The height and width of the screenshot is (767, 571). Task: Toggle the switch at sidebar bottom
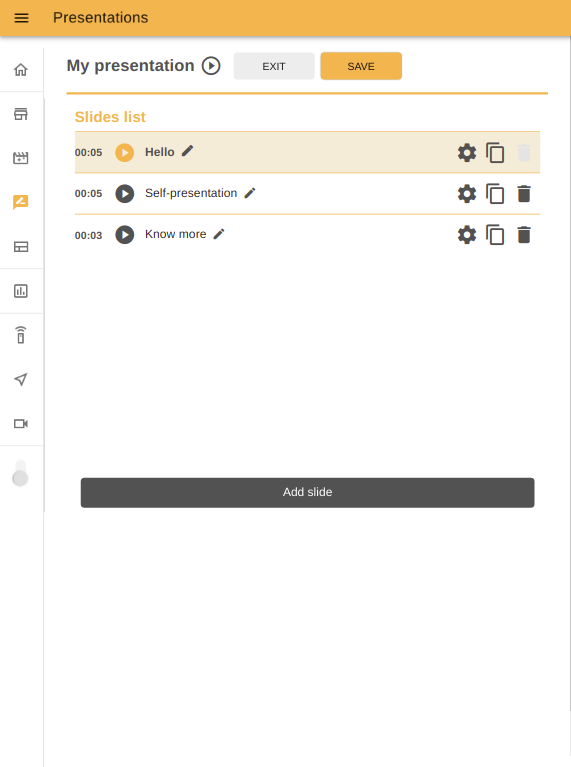coord(20,473)
